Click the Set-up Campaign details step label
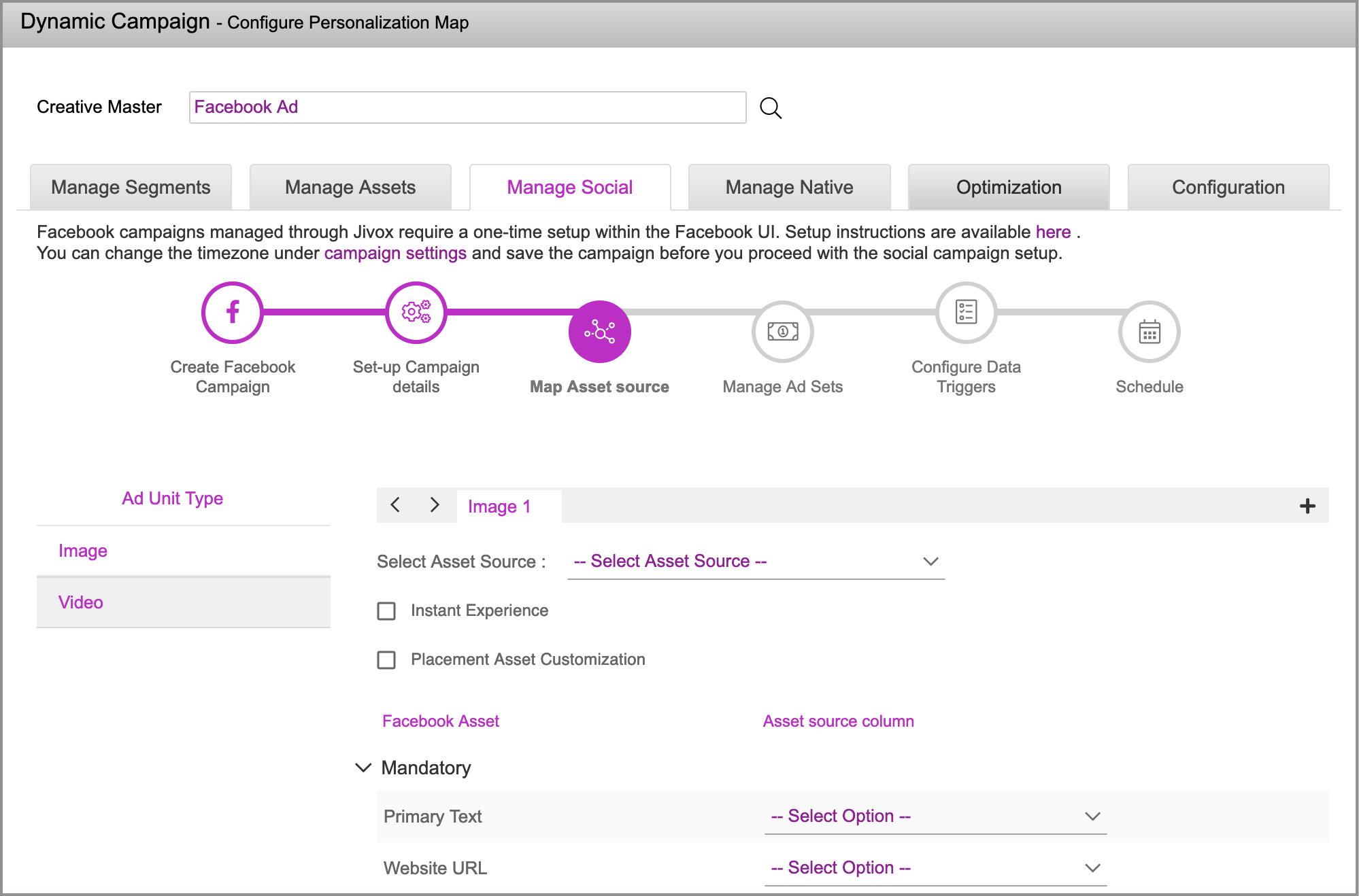Image resolution: width=1359 pixels, height=896 pixels. [x=416, y=377]
